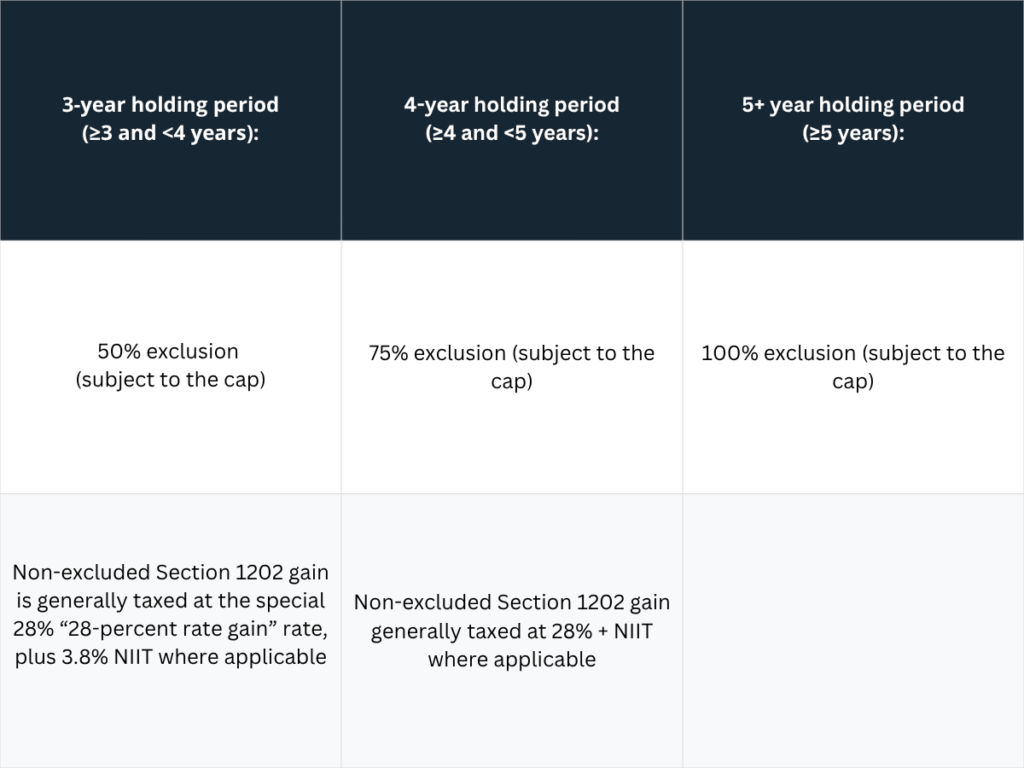1024x768 pixels.
Task: Click the "3-year holding period" header title
Action: pyautogui.click(x=170, y=104)
